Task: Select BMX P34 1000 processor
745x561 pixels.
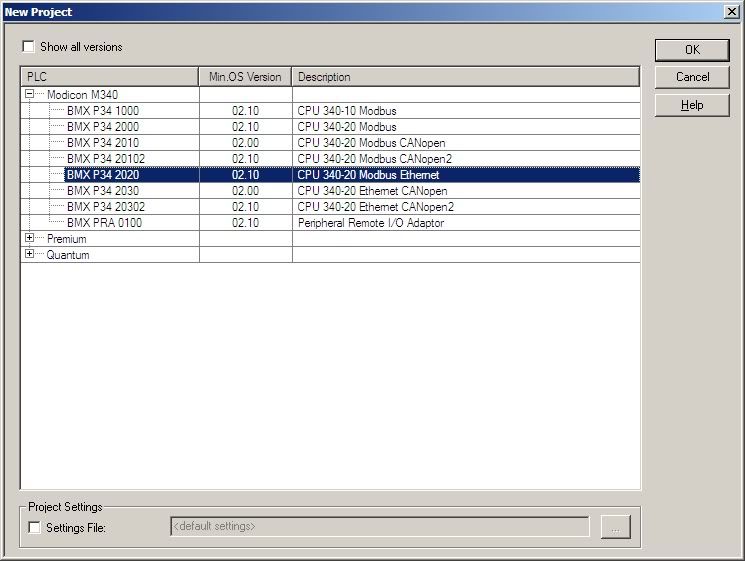Action: (103, 111)
